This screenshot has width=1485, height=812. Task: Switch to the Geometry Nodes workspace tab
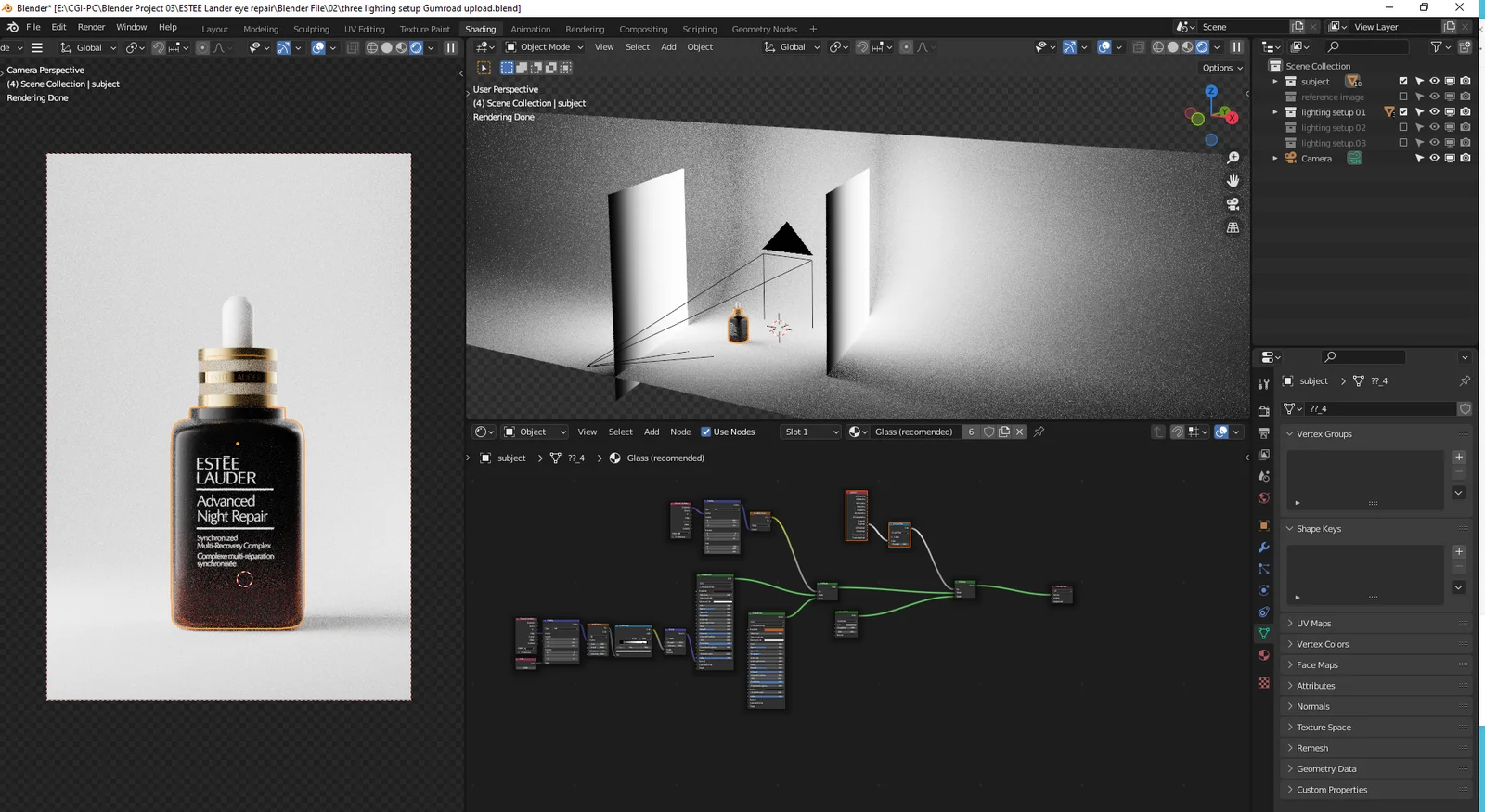(x=764, y=29)
